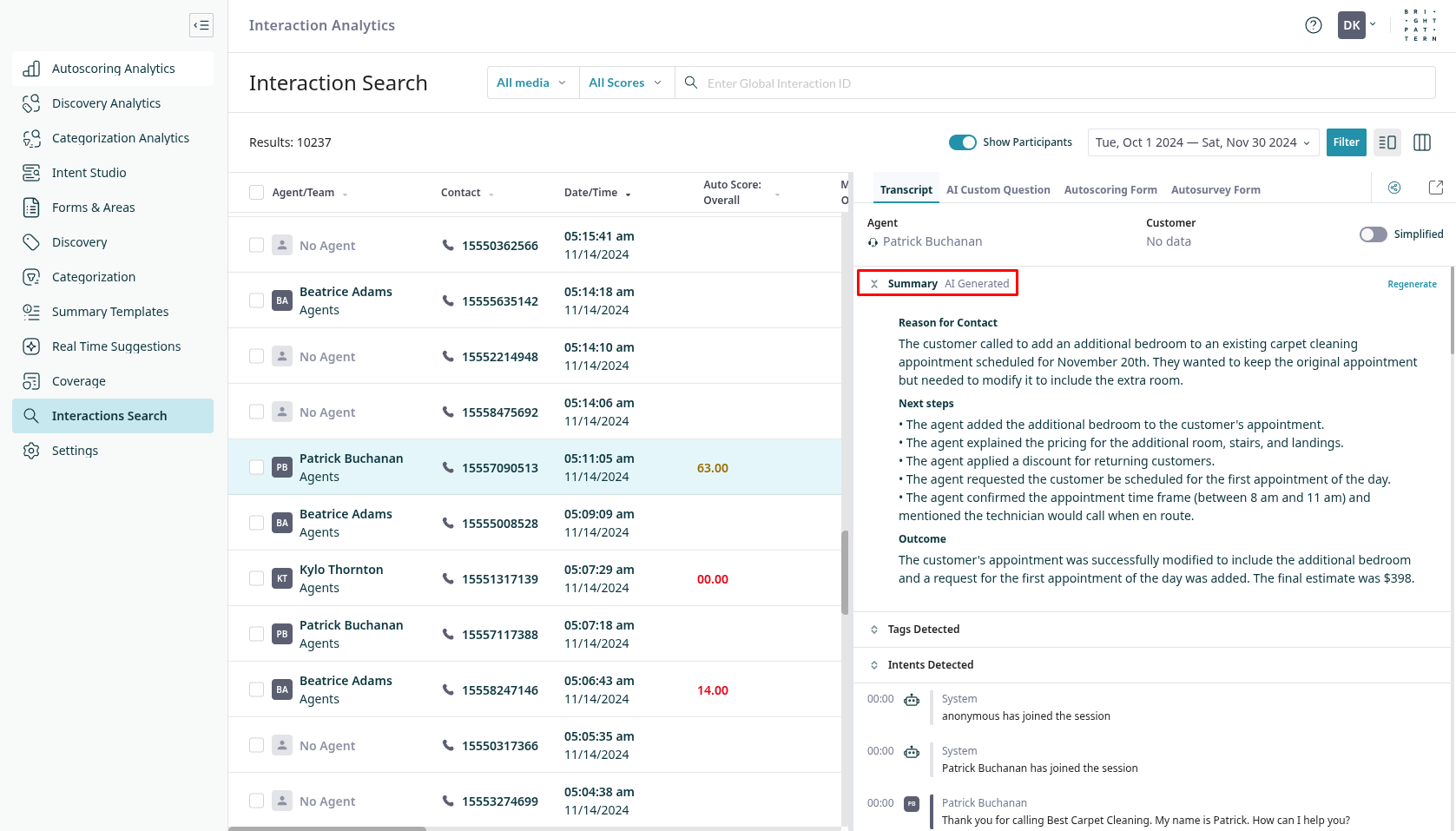The width and height of the screenshot is (1456, 831).
Task: Open the transcript in a new window
Action: tap(1435, 188)
